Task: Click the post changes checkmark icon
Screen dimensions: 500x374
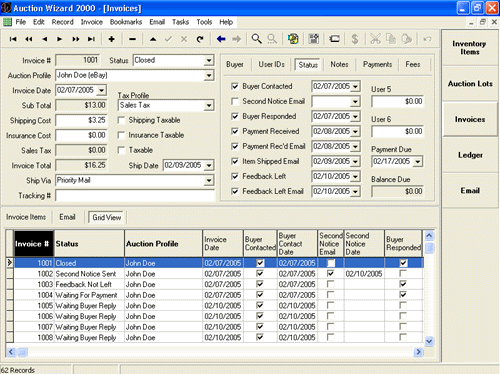Action: click(x=168, y=39)
